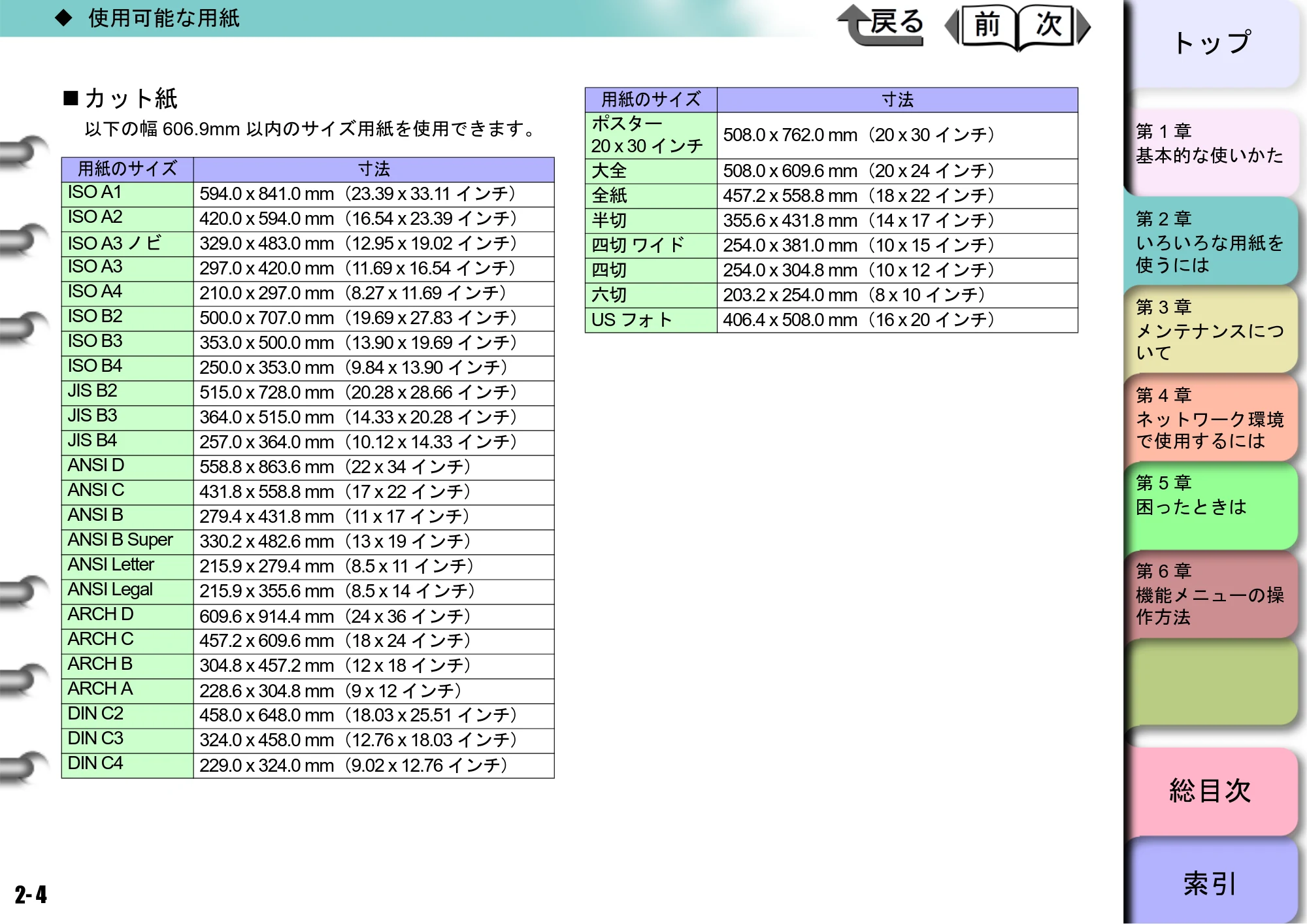Image resolution: width=1307 pixels, height=924 pixels.
Task: Go to next page with 次 button
Action: [x=1053, y=26]
